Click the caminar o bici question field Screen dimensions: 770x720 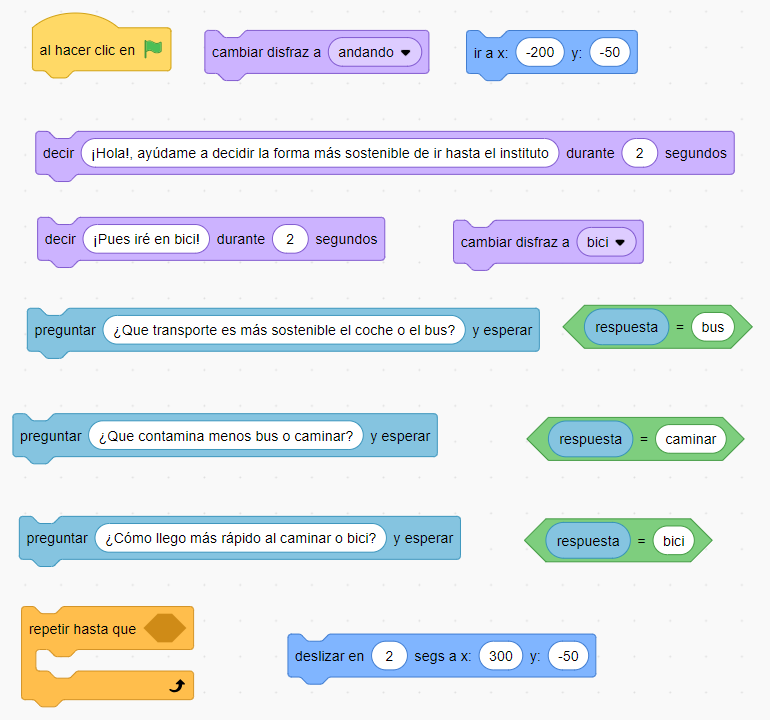tap(240, 538)
